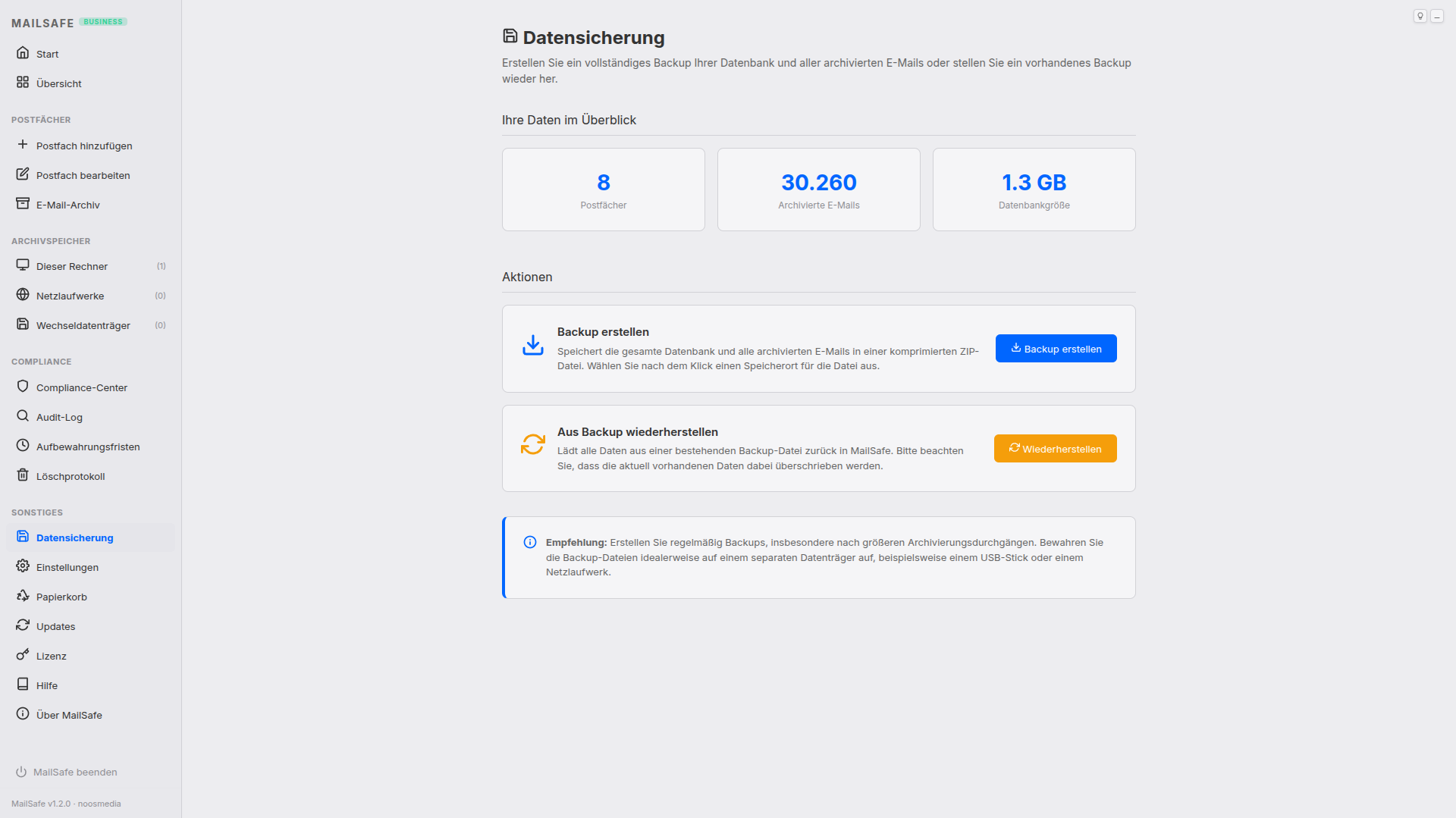The width and height of the screenshot is (1456, 818).
Task: Open the E-Mail-Archiv archive box icon
Action: point(68,204)
